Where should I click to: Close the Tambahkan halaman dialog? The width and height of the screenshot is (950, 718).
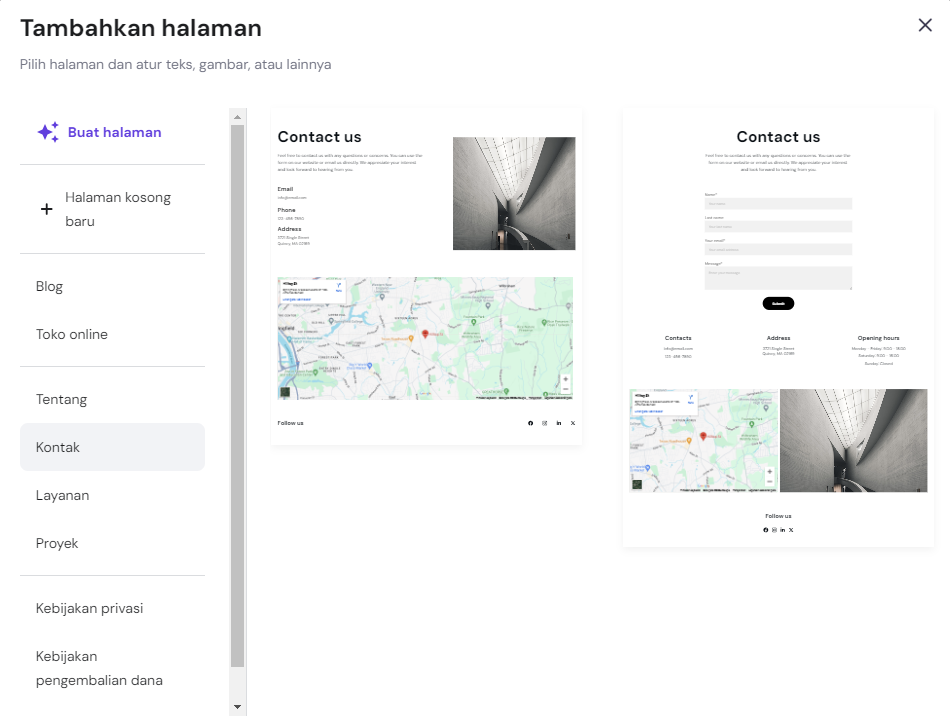point(925,25)
